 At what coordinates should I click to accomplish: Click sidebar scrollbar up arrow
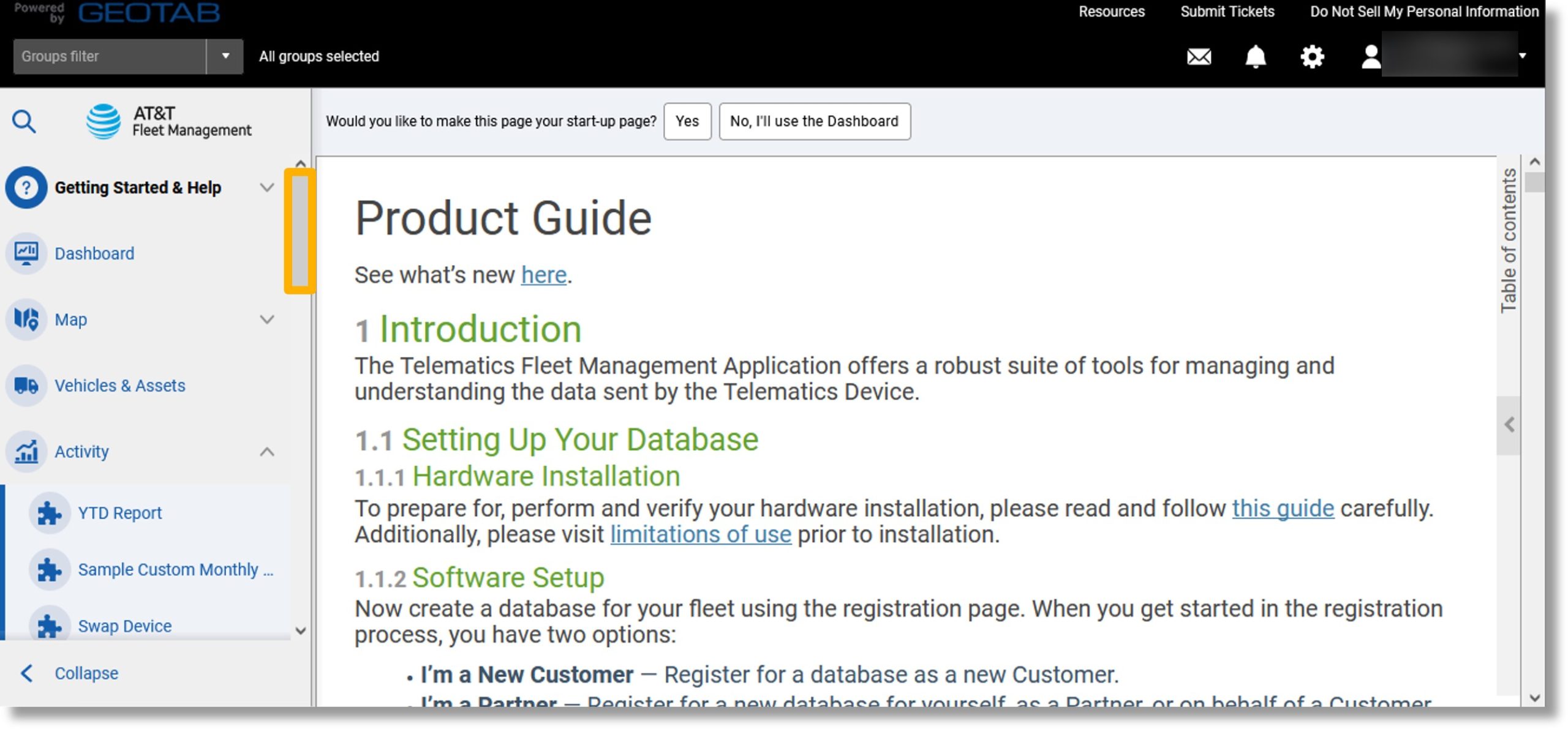[x=300, y=163]
